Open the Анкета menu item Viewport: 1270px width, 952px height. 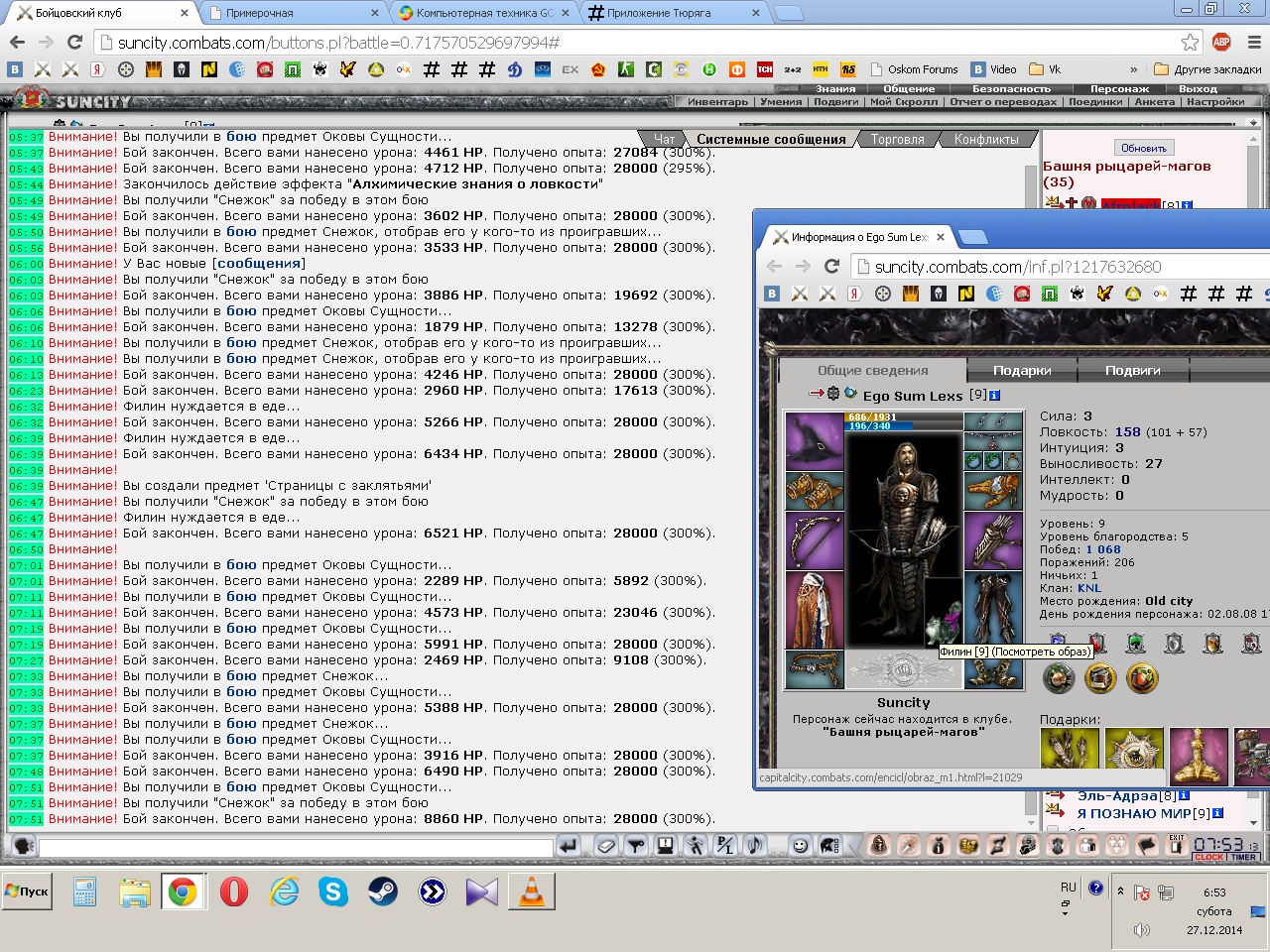point(1154,101)
